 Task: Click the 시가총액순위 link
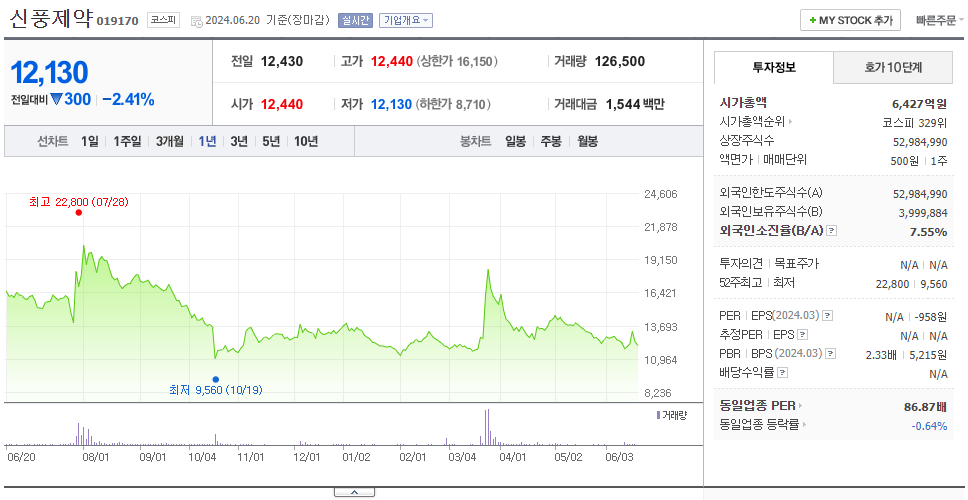point(753,122)
